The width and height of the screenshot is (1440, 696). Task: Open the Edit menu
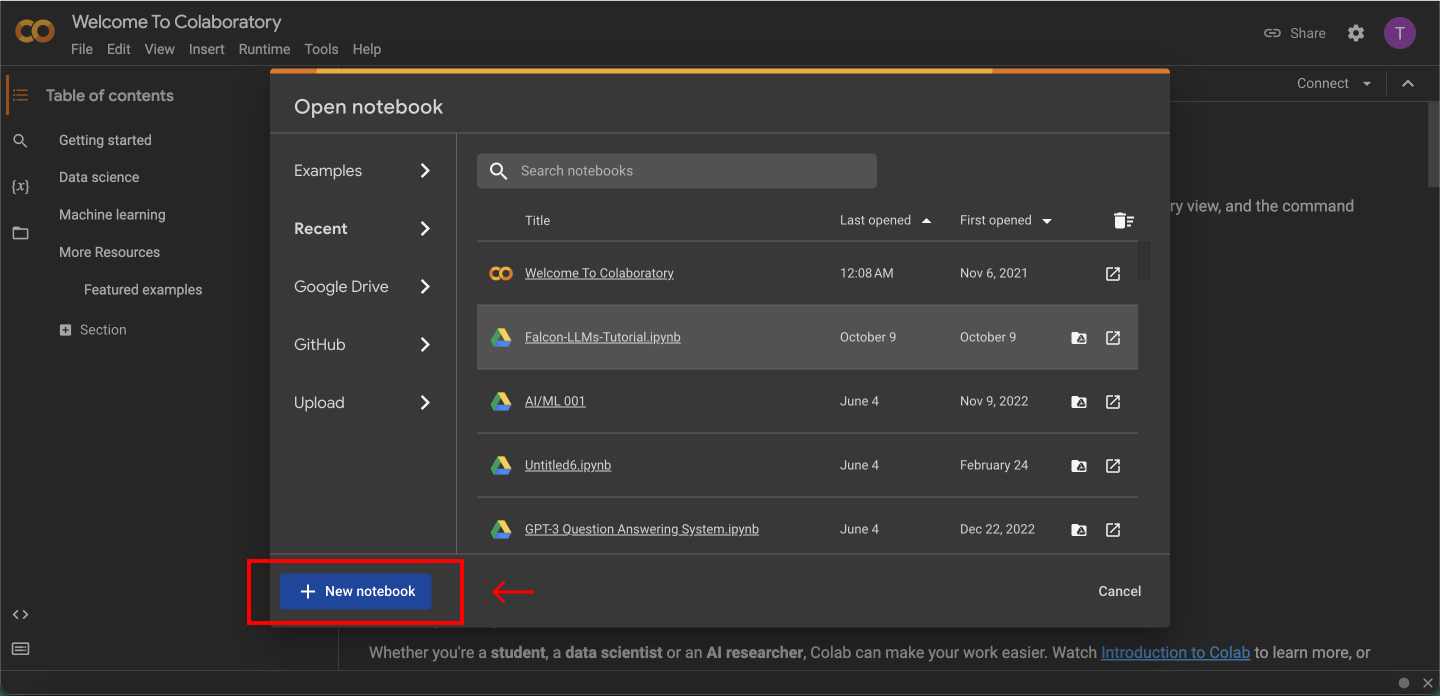click(x=119, y=49)
